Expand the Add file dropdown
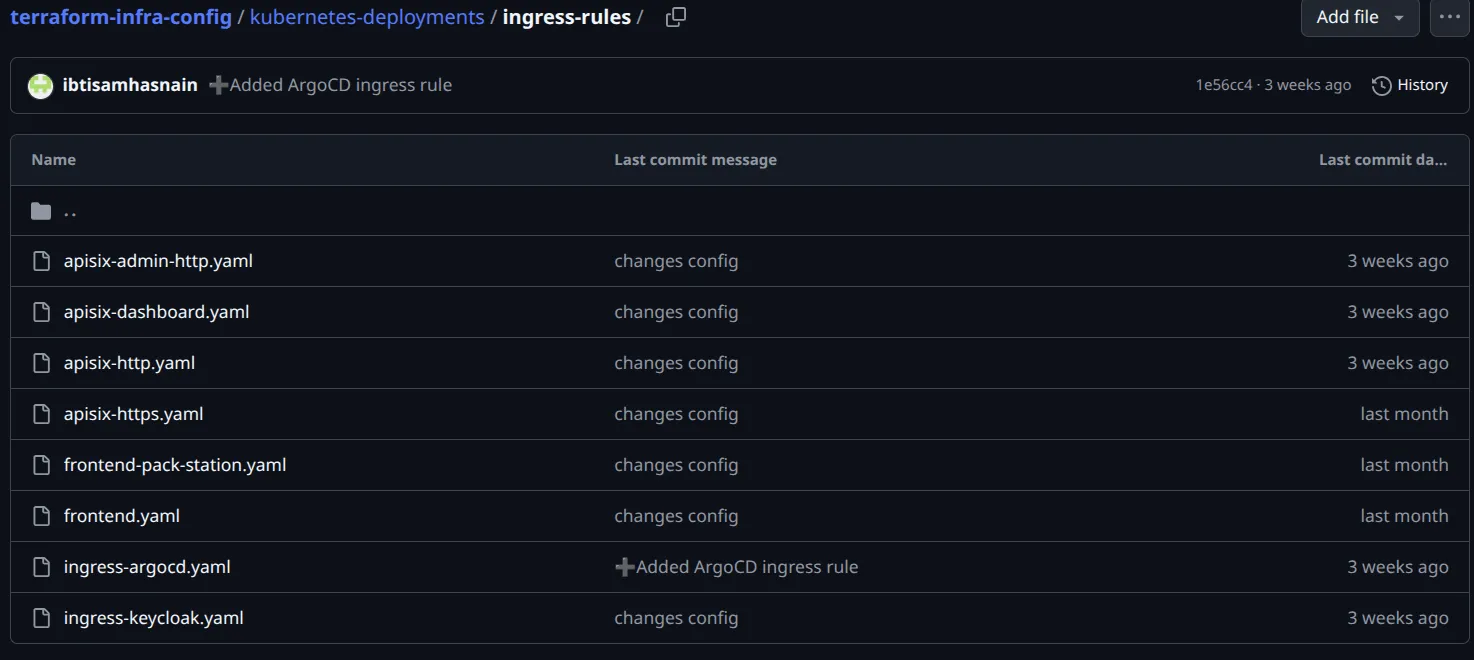The width and height of the screenshot is (1474, 660). click(x=1359, y=17)
